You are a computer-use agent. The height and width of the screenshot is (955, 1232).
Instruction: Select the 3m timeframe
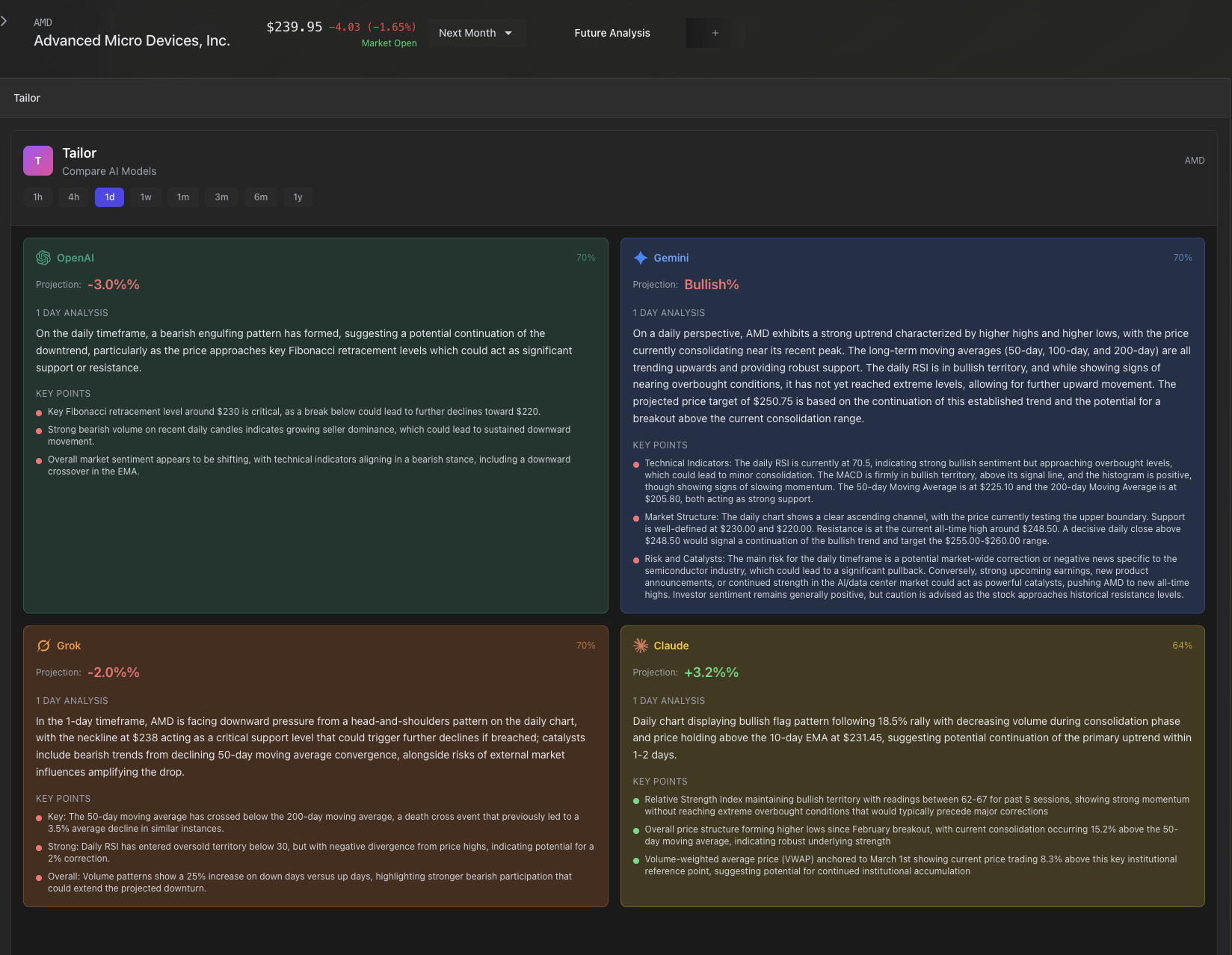(x=221, y=197)
